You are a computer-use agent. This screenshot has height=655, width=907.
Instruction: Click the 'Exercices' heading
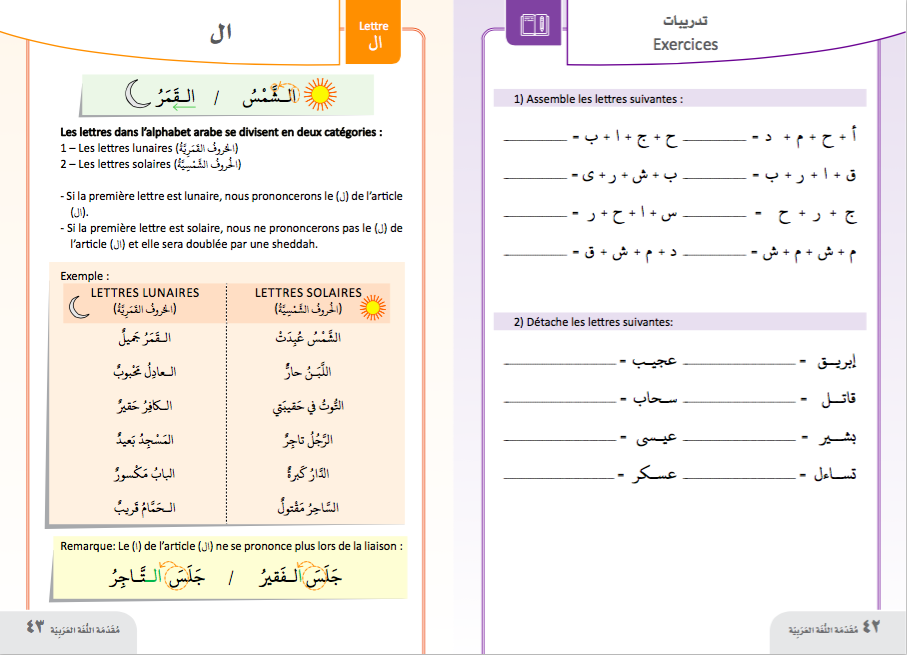685,45
